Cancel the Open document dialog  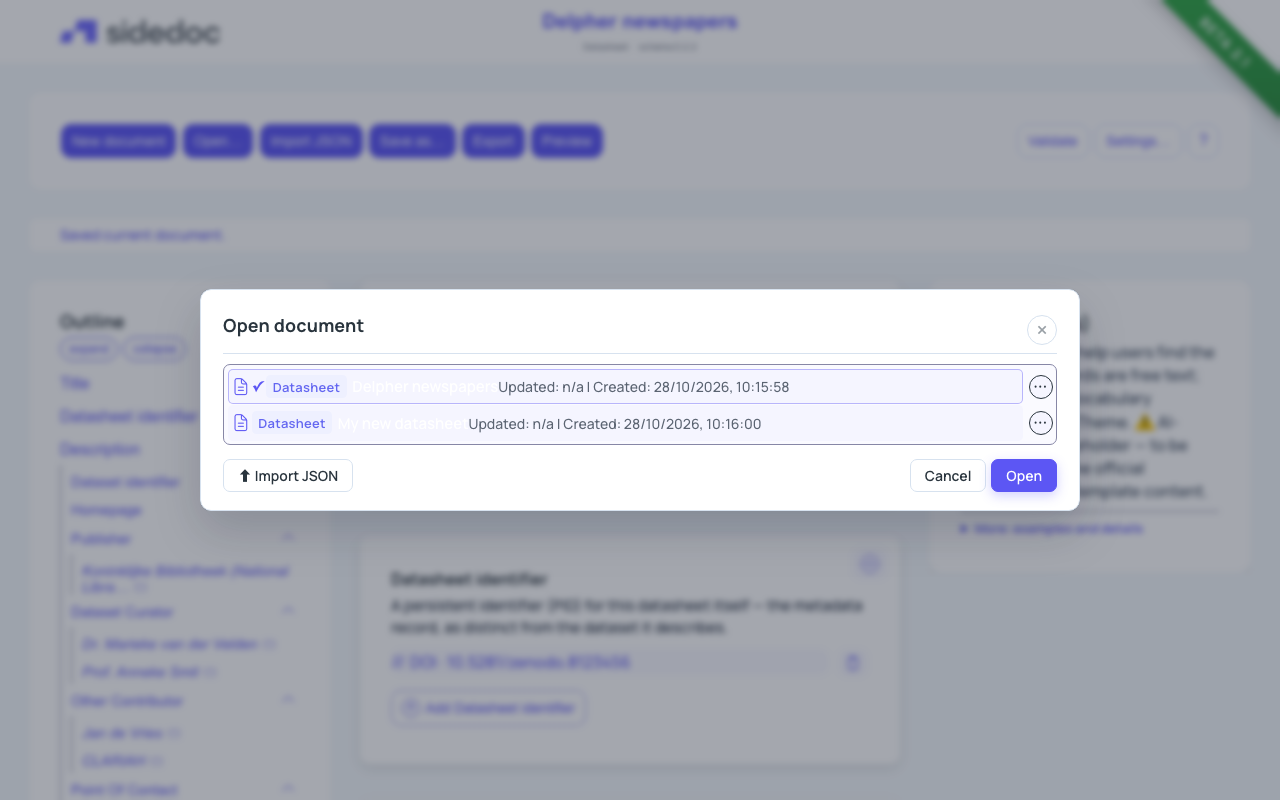(x=948, y=476)
